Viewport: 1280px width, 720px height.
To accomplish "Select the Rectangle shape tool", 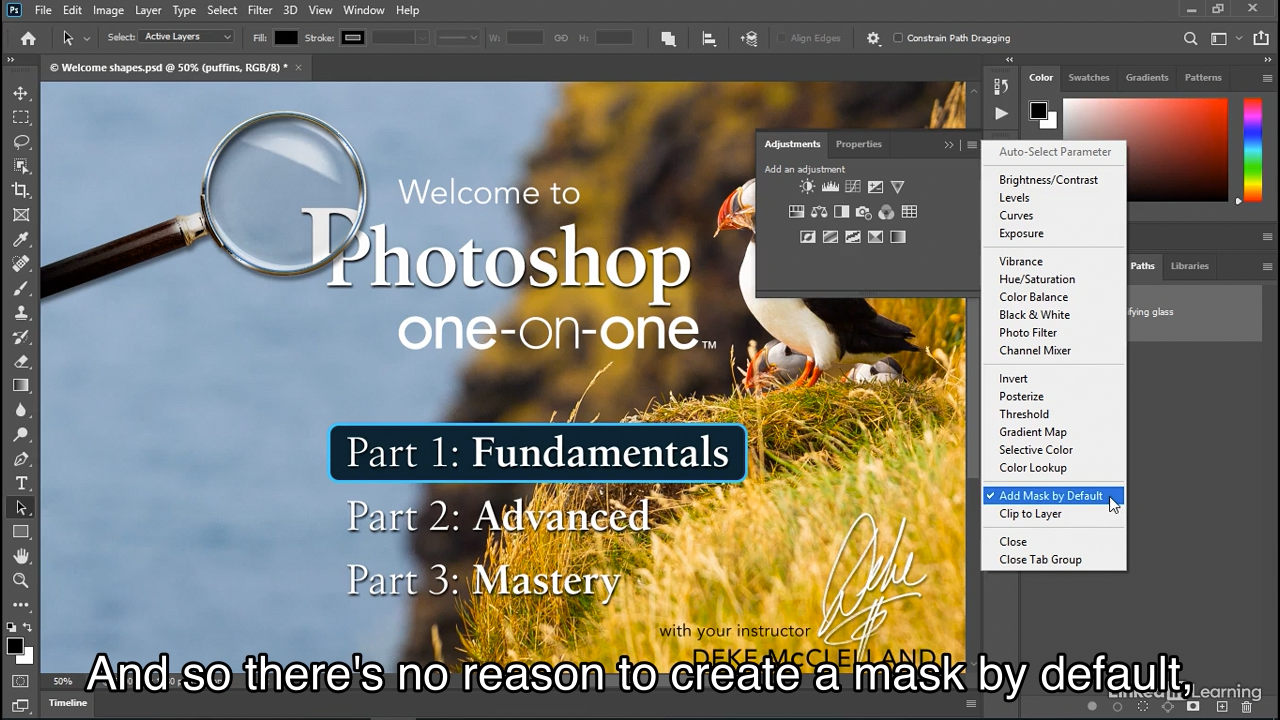I will coord(21,532).
